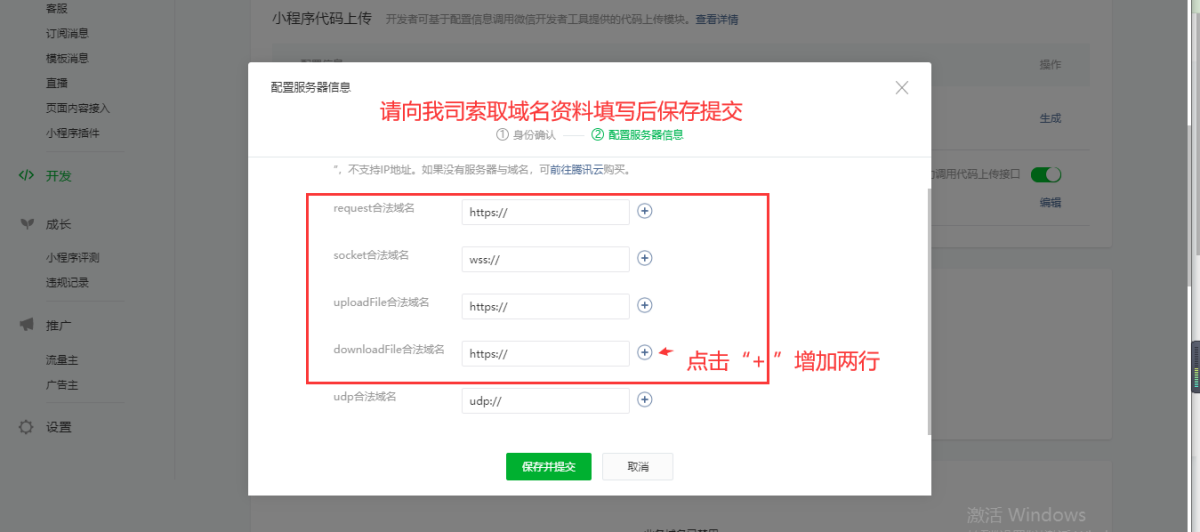This screenshot has height=532, width=1200.
Task: Focus the socket合法域名 wss input field
Action: pyautogui.click(x=545, y=259)
